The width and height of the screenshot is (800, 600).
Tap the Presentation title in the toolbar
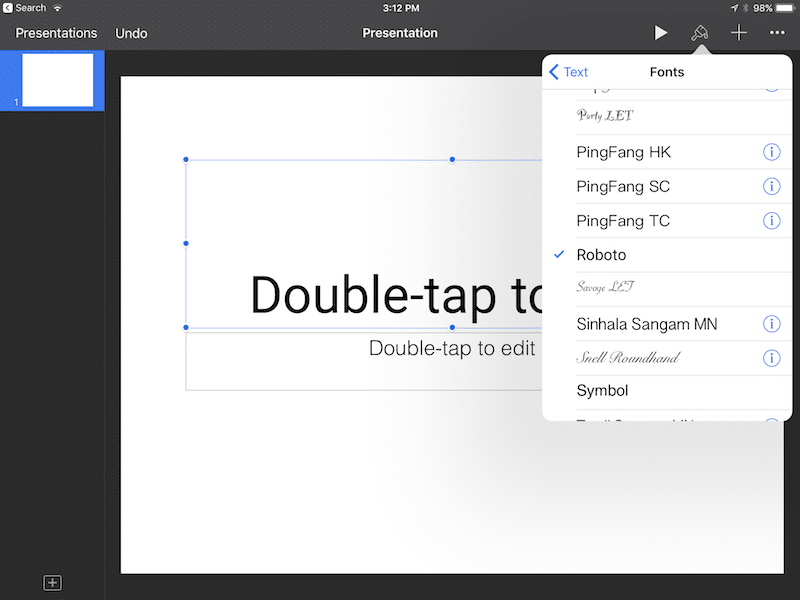tap(399, 32)
